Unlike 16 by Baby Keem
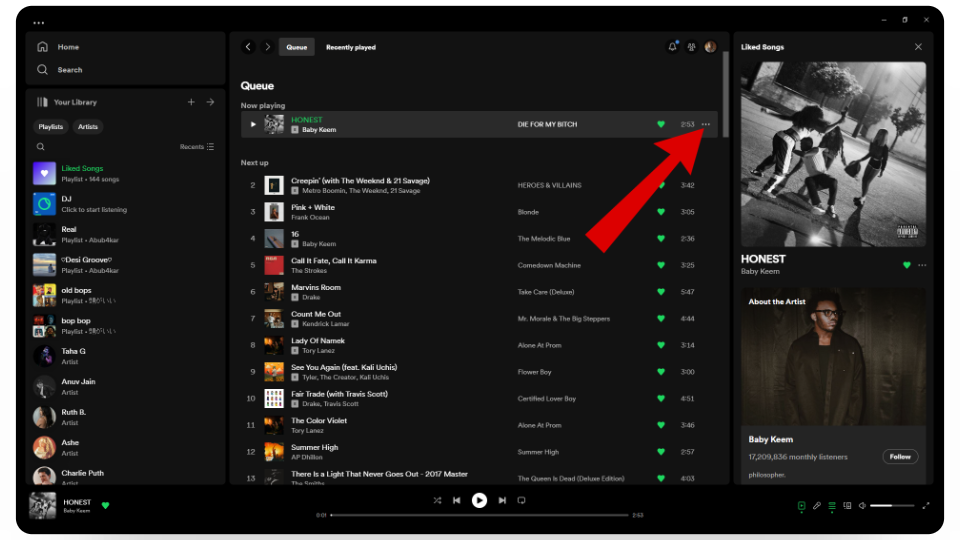 661,239
